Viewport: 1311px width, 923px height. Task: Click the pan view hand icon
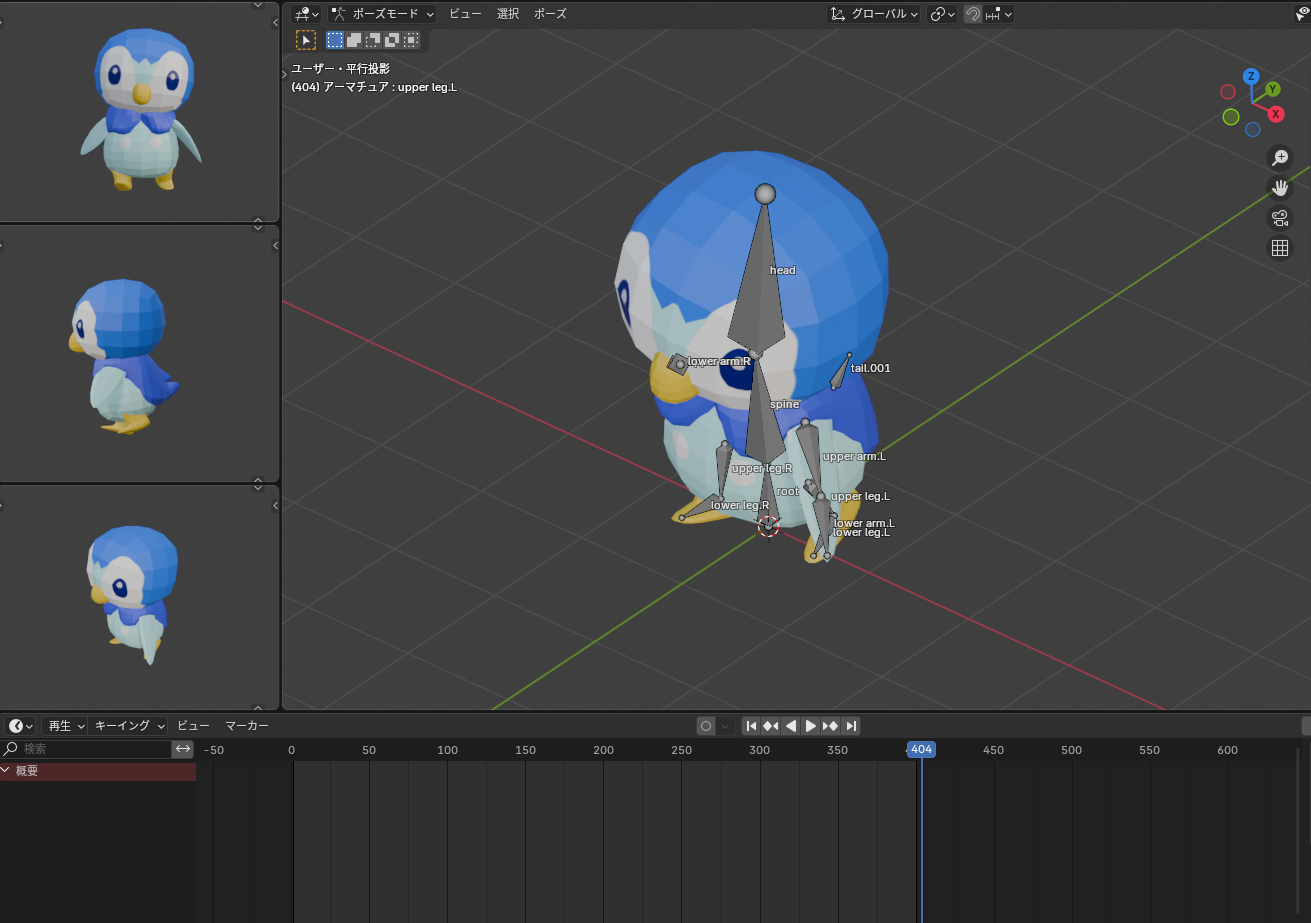click(x=1279, y=188)
